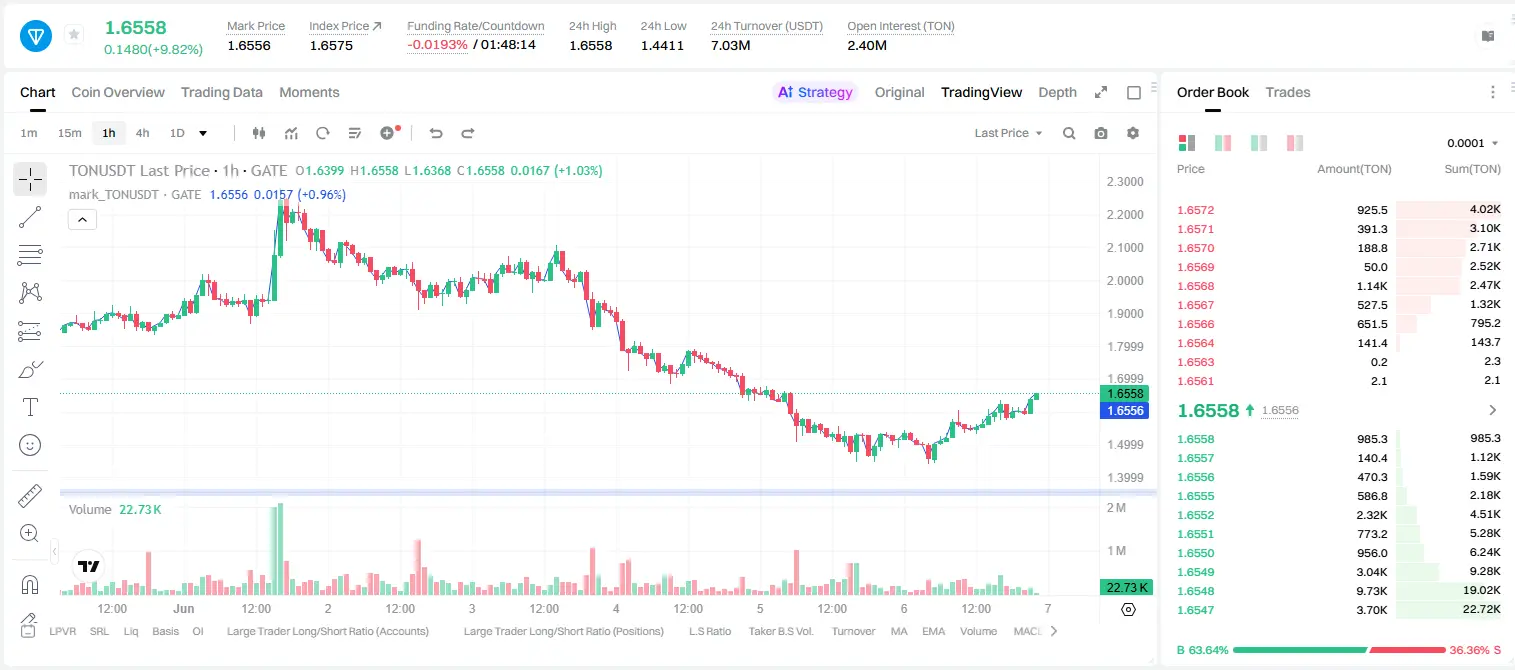Open the Last Price dropdown
Viewport: 1515px width, 670px height.
(1008, 133)
